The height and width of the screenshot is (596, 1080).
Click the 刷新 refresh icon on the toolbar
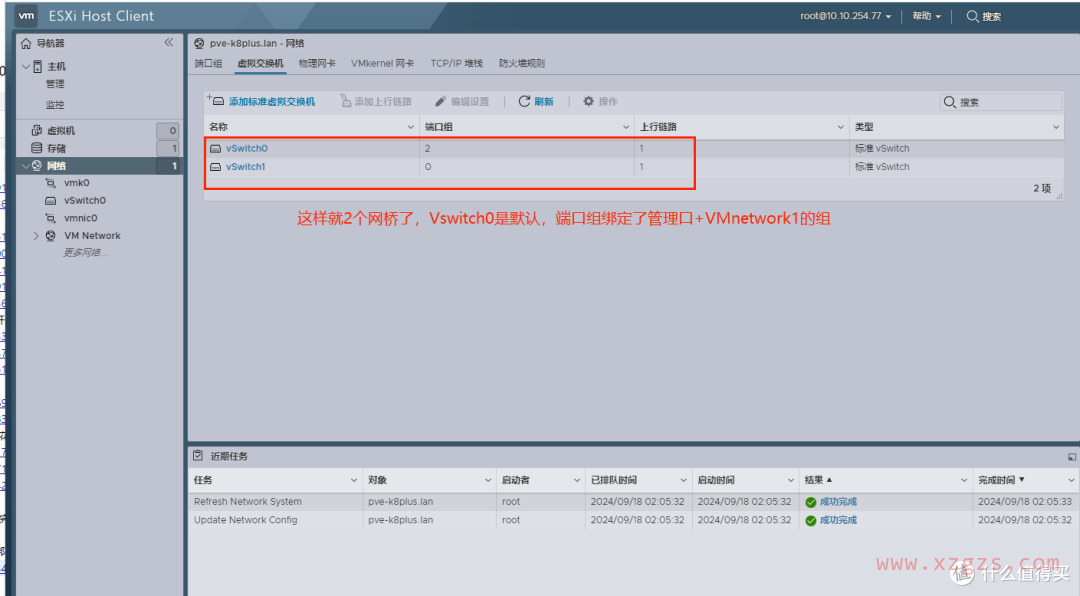524,101
